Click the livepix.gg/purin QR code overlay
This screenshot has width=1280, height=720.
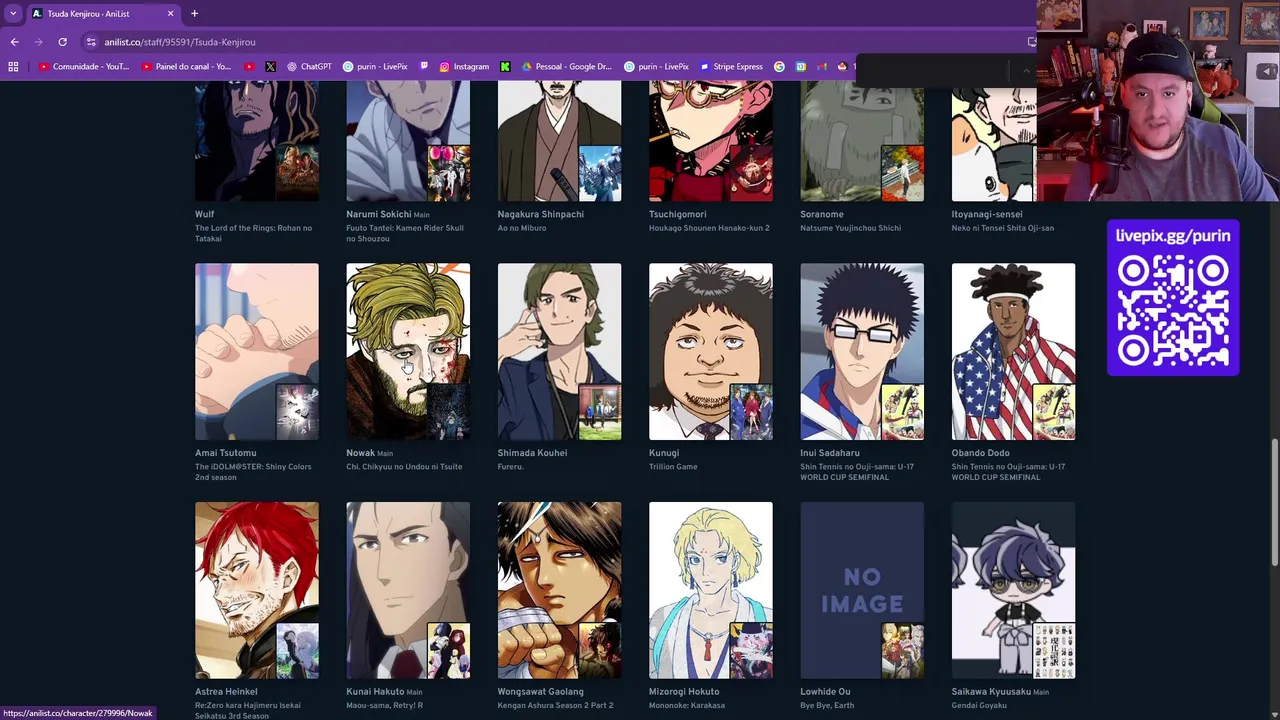(1173, 298)
